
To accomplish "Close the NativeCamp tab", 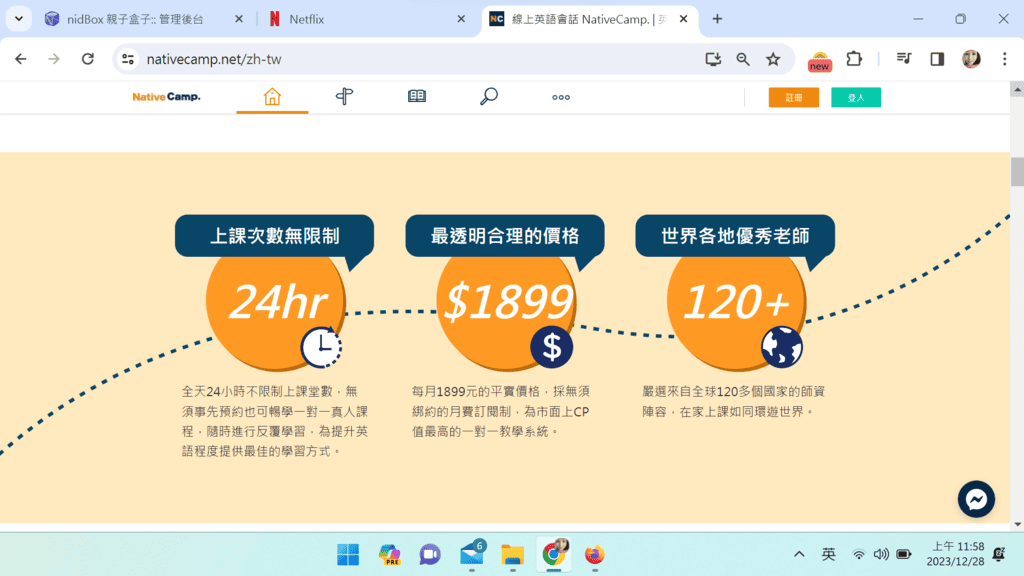I will [x=683, y=19].
